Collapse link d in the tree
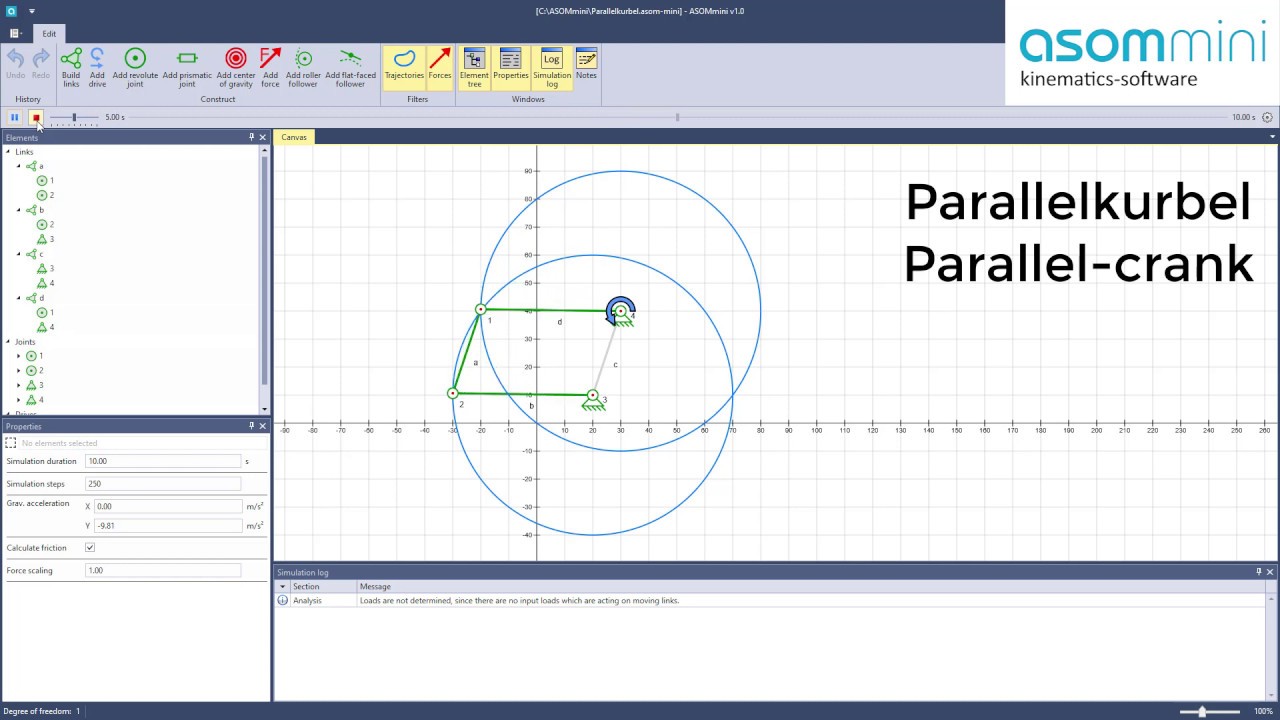This screenshot has width=1280, height=720. coord(18,298)
